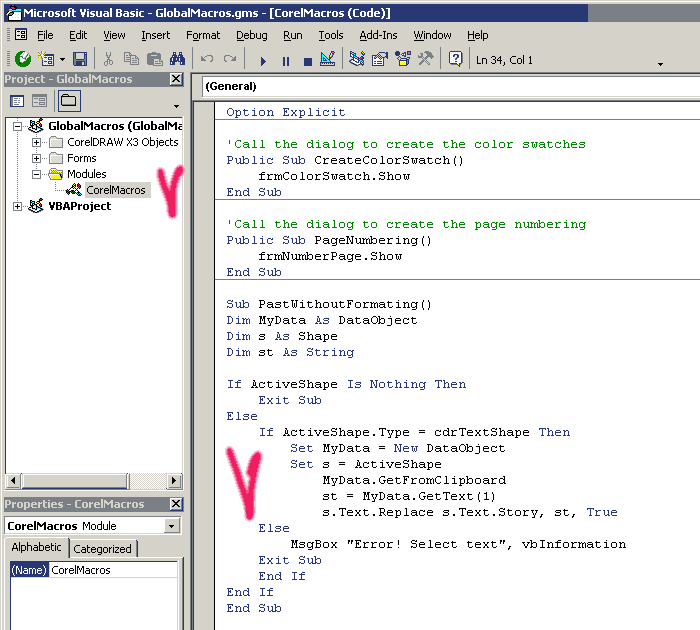Screen dimensions: 700x630
Task: Click the Break pause icon
Action: coord(286,61)
